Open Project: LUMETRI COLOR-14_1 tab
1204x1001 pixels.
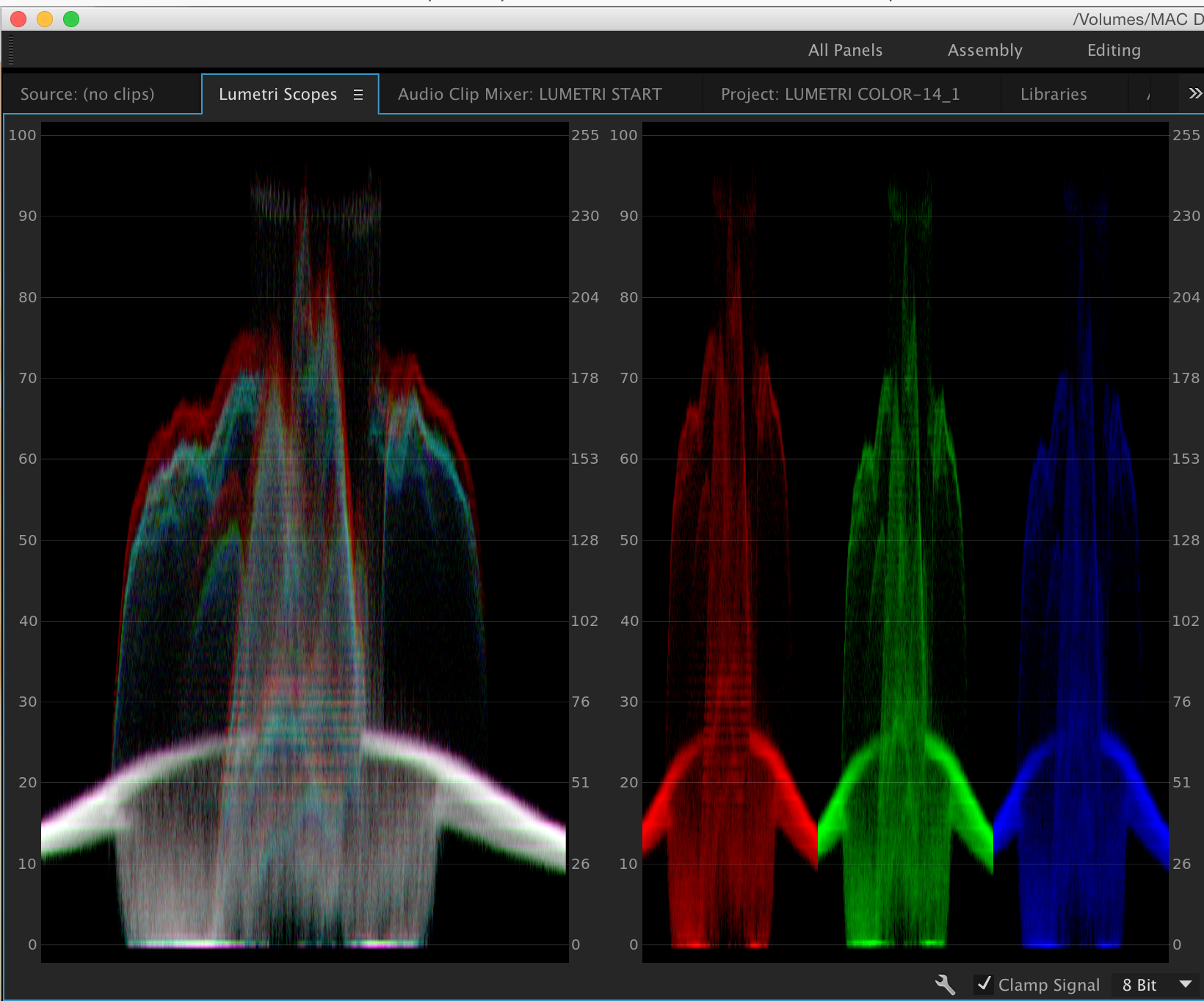pyautogui.click(x=840, y=94)
